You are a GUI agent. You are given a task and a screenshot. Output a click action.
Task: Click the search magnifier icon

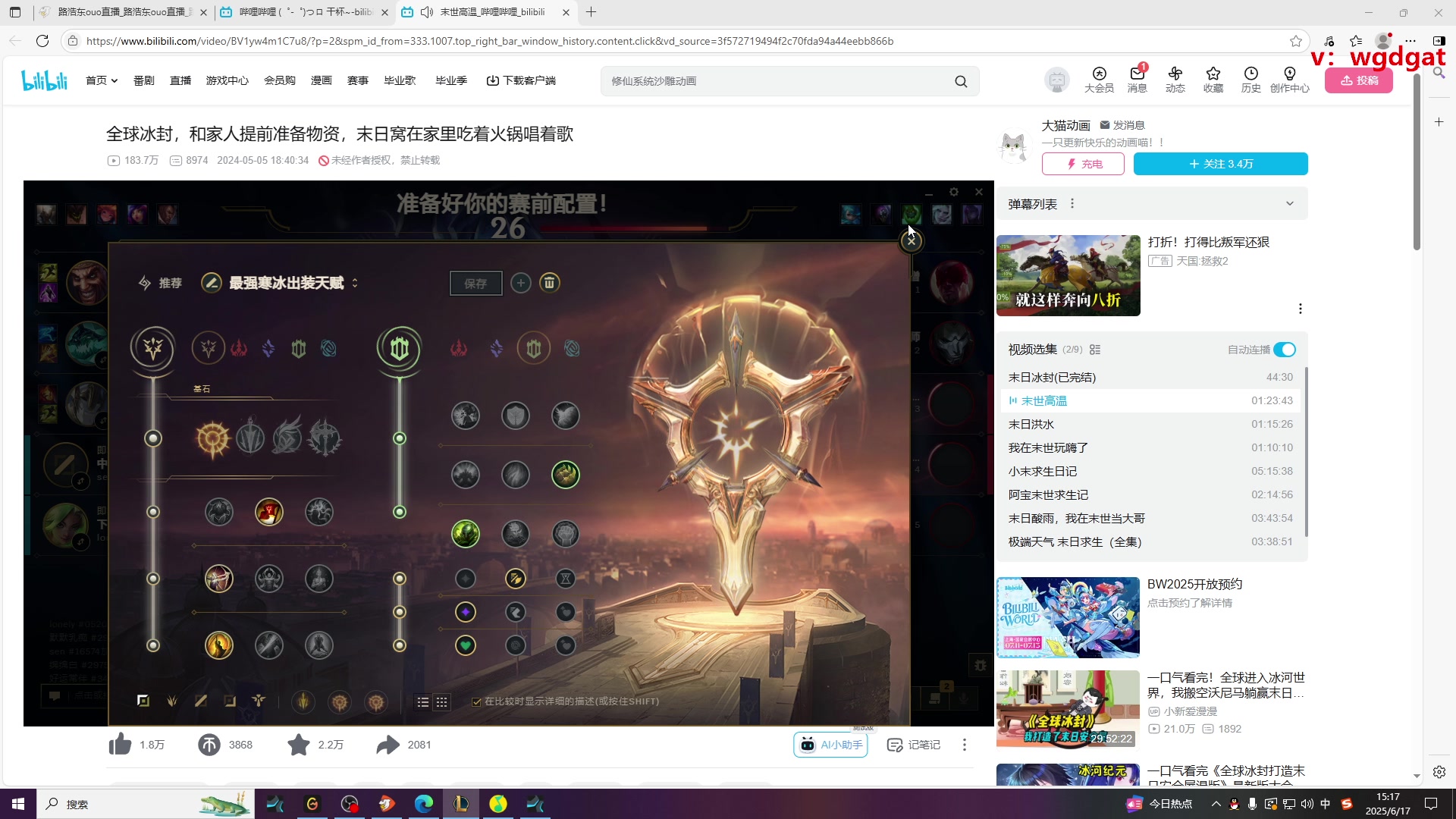point(961,81)
